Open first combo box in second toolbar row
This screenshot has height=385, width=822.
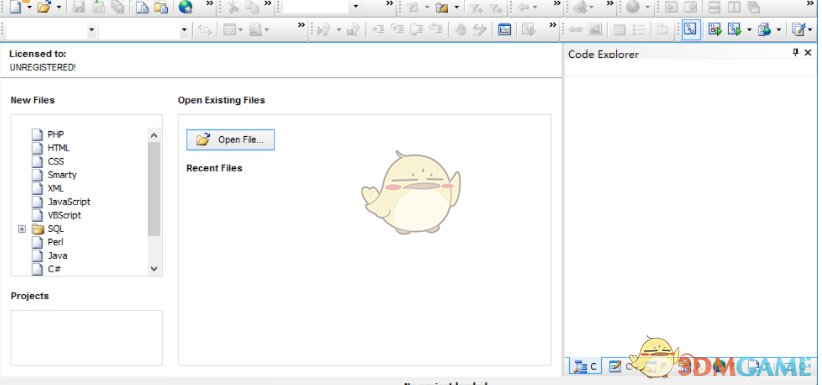92,30
